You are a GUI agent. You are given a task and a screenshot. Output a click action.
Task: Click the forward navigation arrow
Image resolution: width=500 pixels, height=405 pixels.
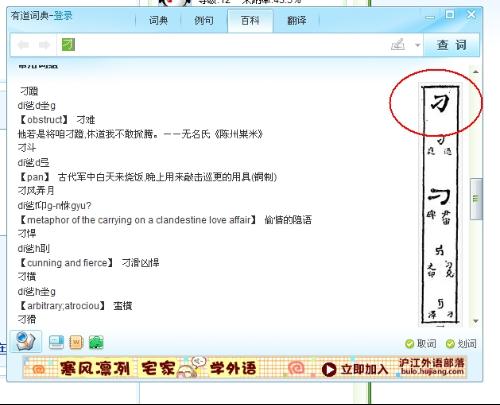click(x=44, y=45)
